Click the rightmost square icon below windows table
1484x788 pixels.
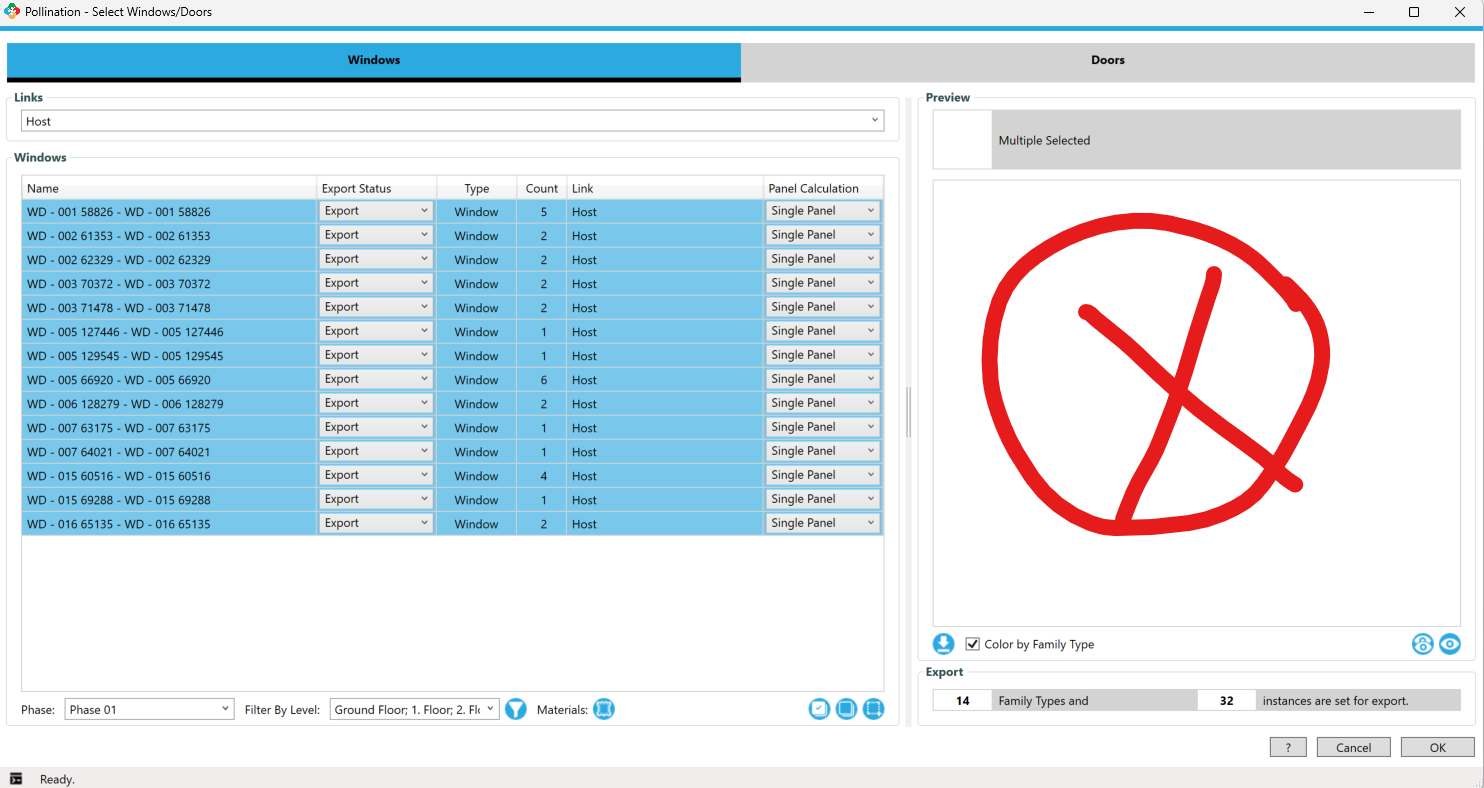(873, 709)
